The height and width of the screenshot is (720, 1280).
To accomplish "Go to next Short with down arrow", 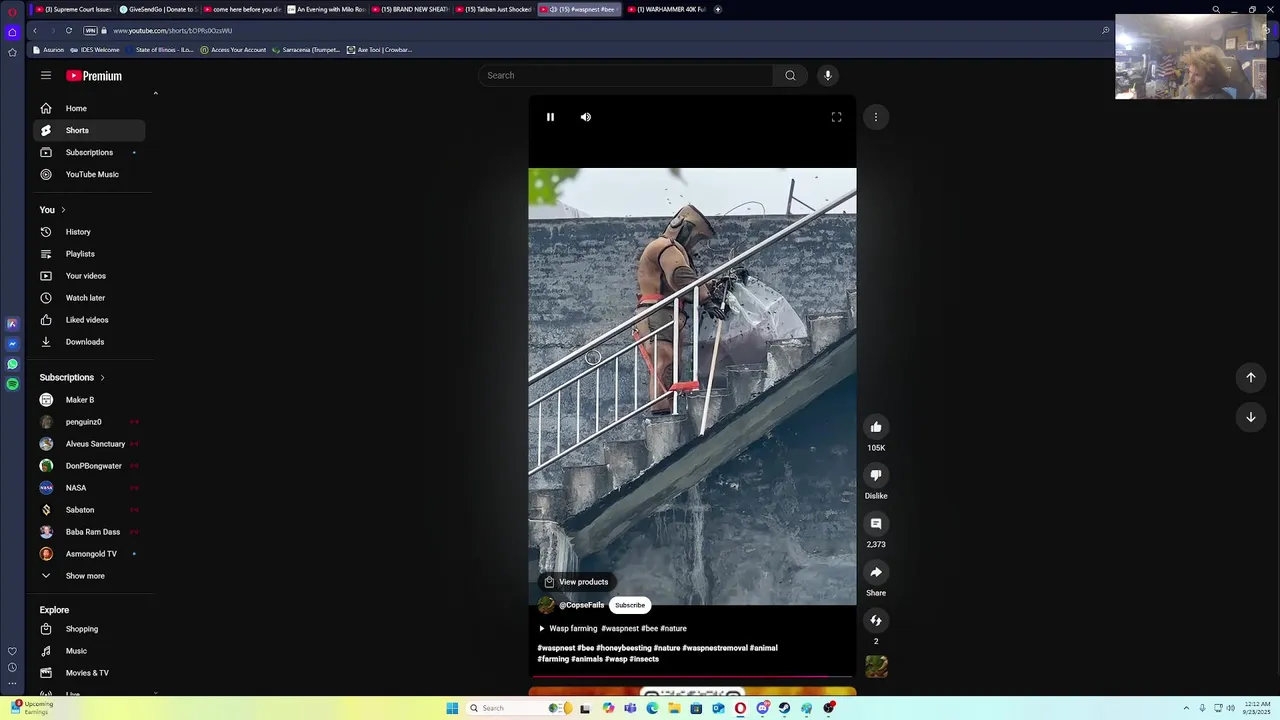I will tap(1250, 417).
